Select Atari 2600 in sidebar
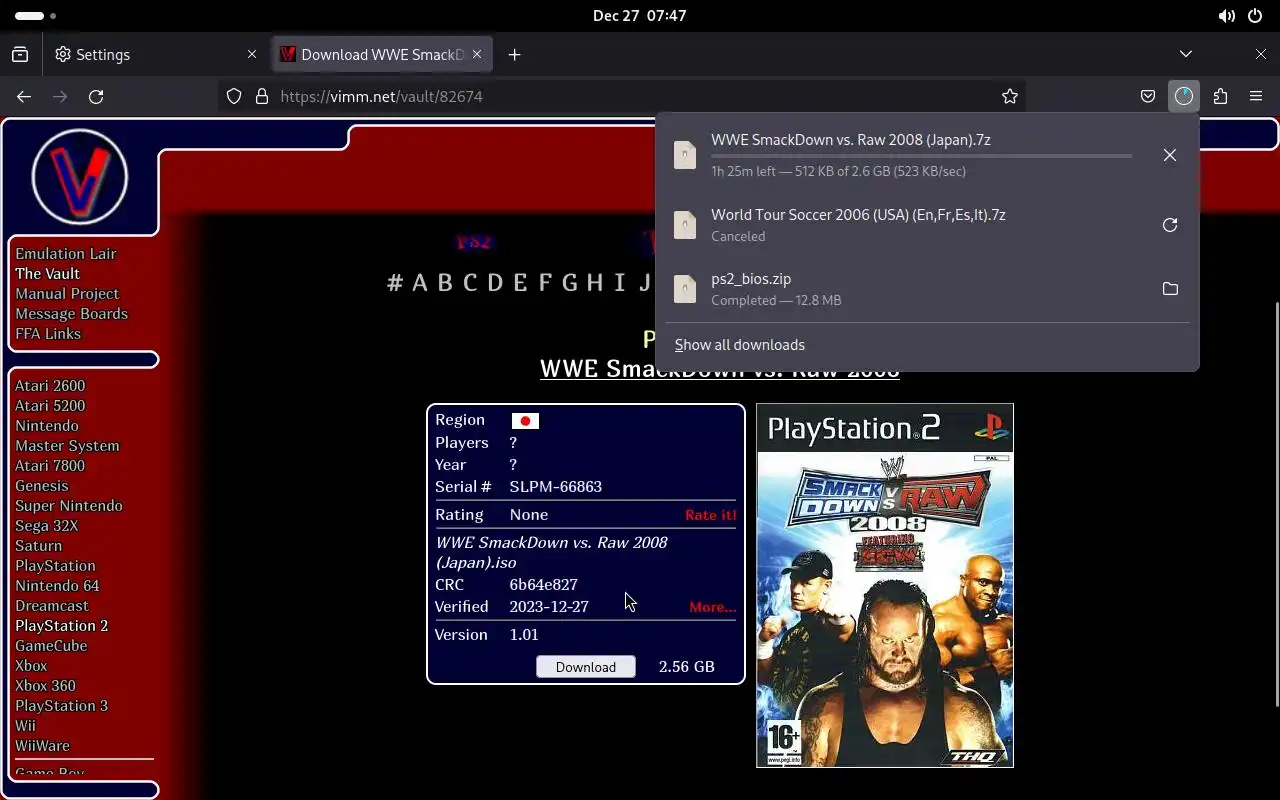The width and height of the screenshot is (1280, 800). coord(50,386)
